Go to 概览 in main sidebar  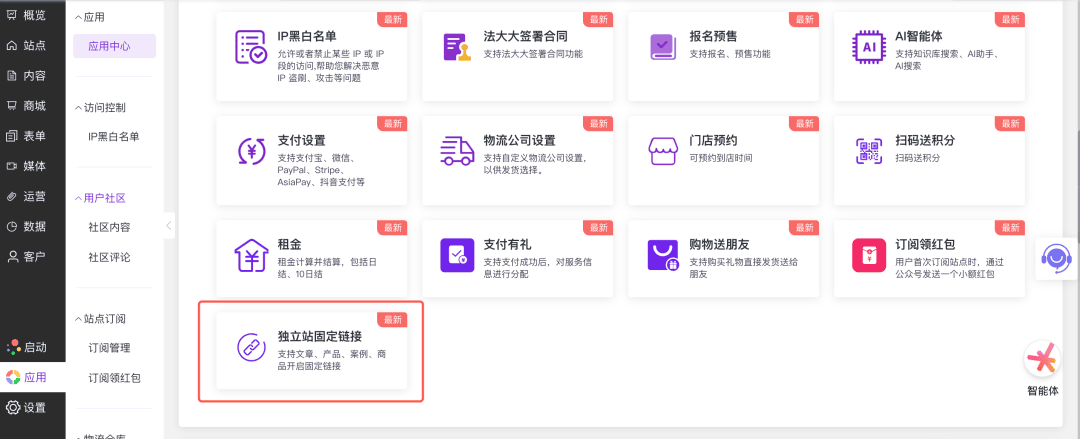coord(27,14)
